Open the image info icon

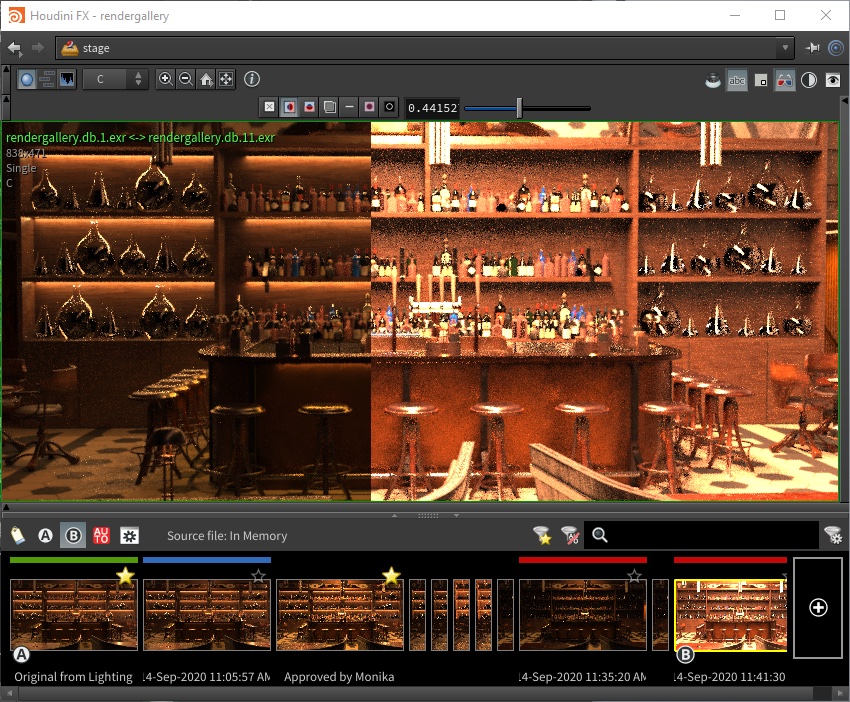(x=252, y=79)
